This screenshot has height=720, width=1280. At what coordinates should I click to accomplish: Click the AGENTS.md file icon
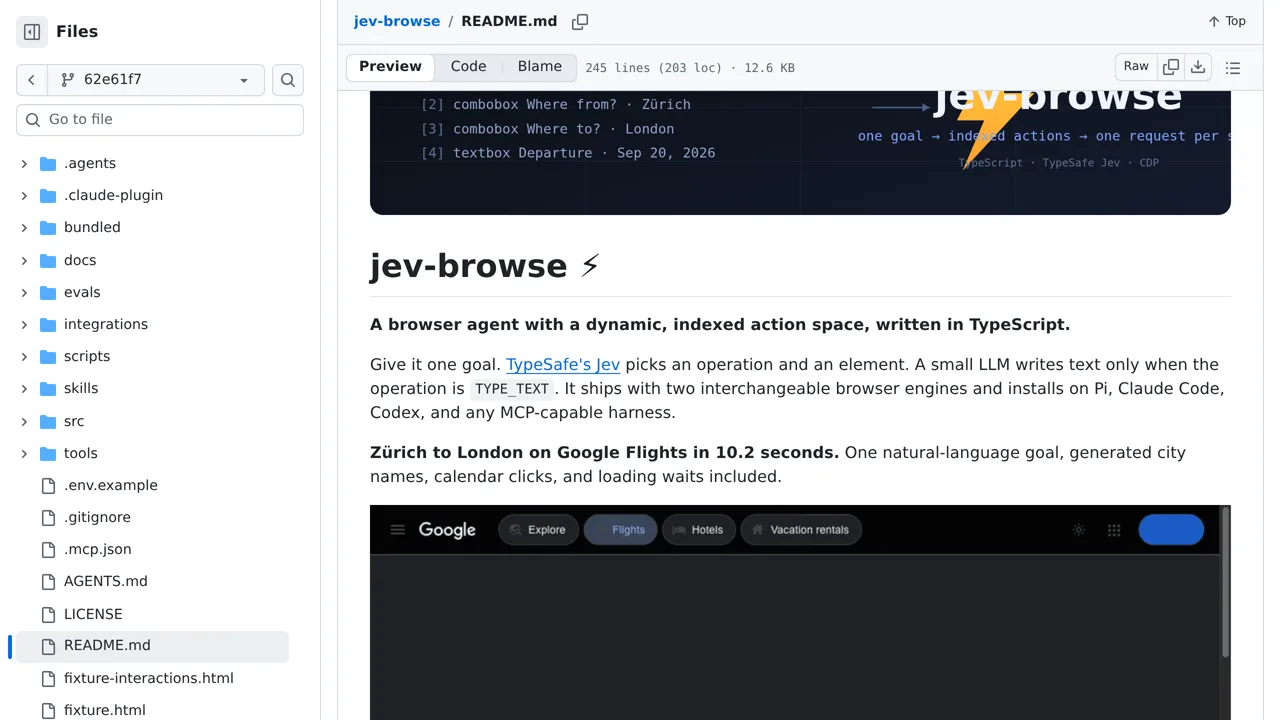point(48,581)
